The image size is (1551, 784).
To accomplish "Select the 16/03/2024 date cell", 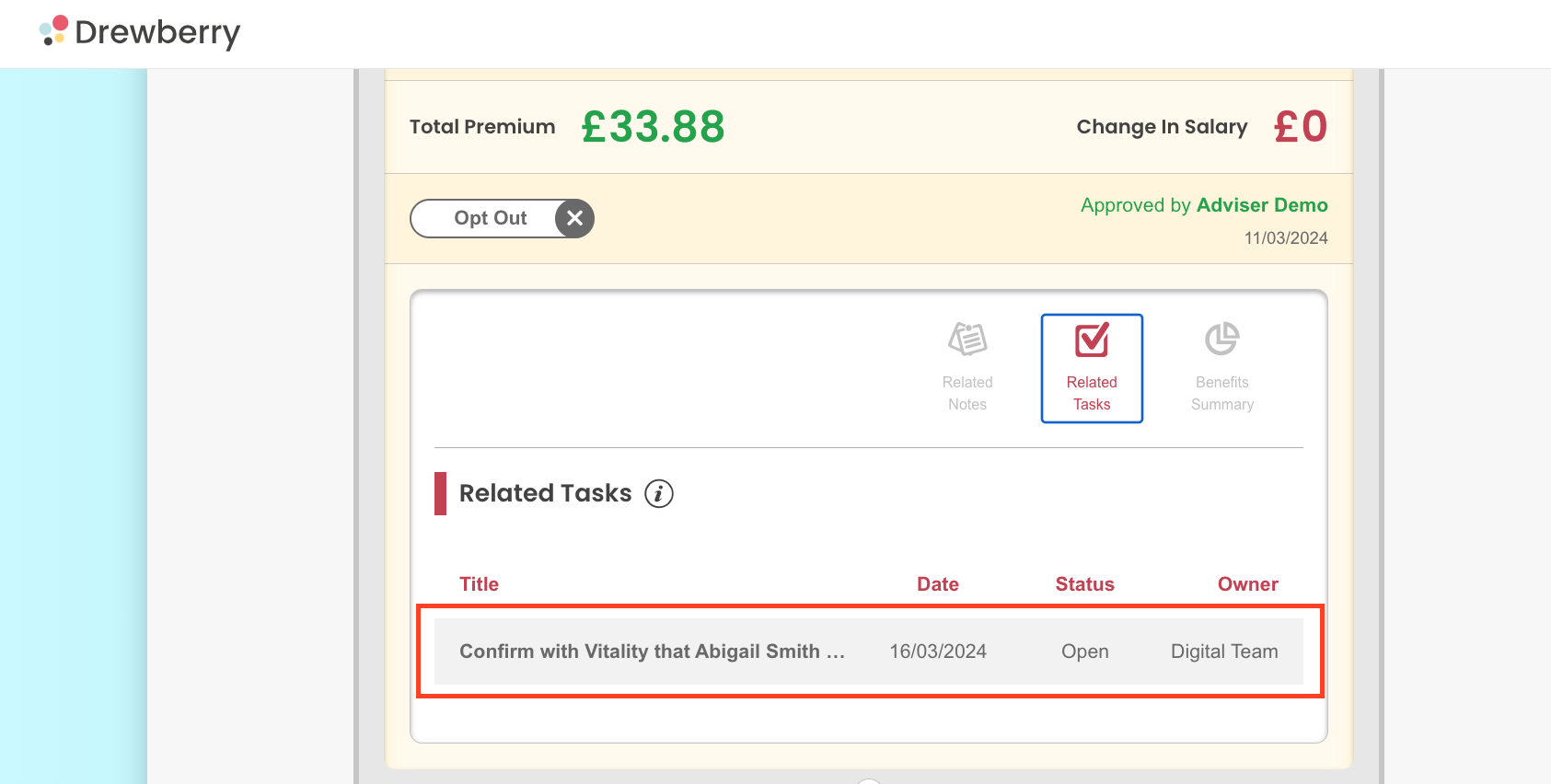I will [x=938, y=651].
